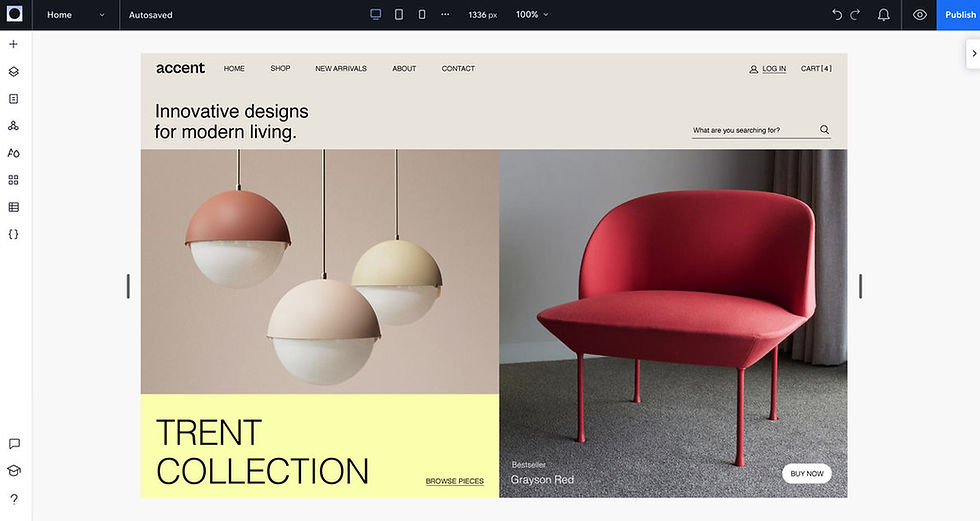Screen dimensions: 980x521
Task: Expand the Home page dropdown
Action: (x=76, y=15)
